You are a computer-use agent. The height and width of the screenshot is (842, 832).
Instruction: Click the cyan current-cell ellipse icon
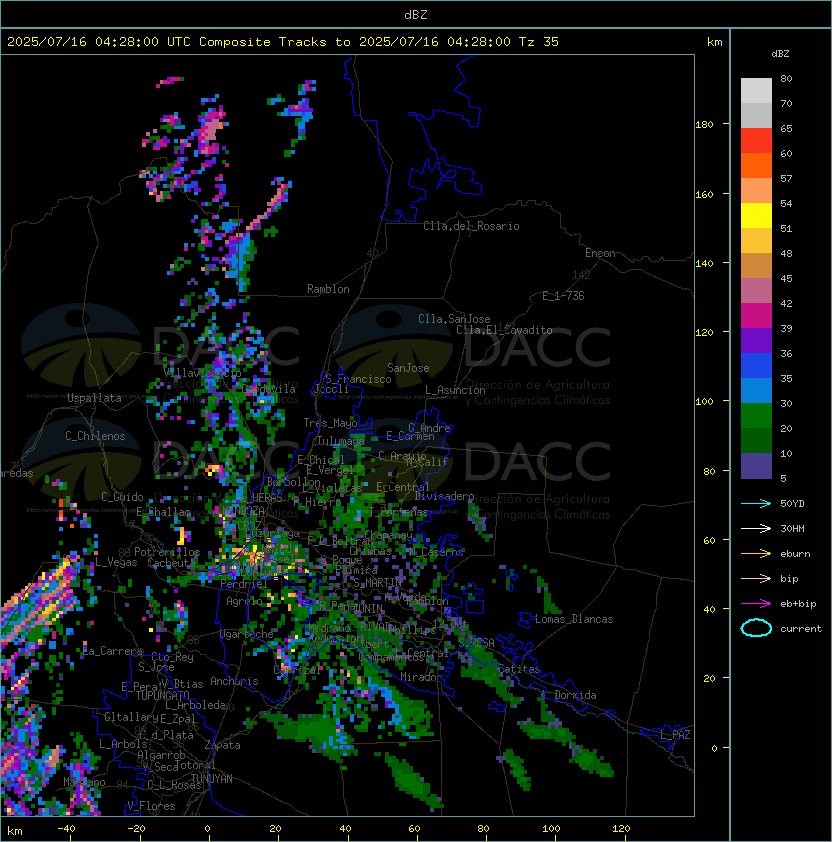(756, 628)
